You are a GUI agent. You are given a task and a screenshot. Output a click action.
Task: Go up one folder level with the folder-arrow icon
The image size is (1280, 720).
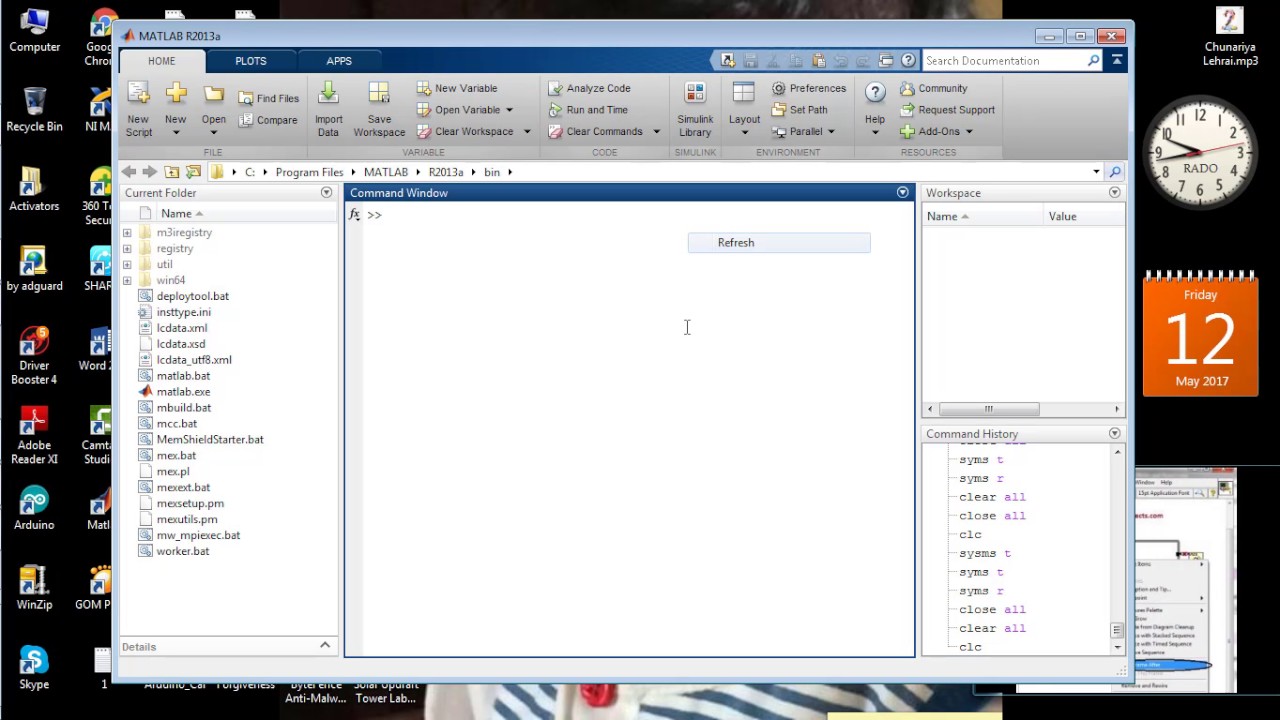(x=172, y=172)
